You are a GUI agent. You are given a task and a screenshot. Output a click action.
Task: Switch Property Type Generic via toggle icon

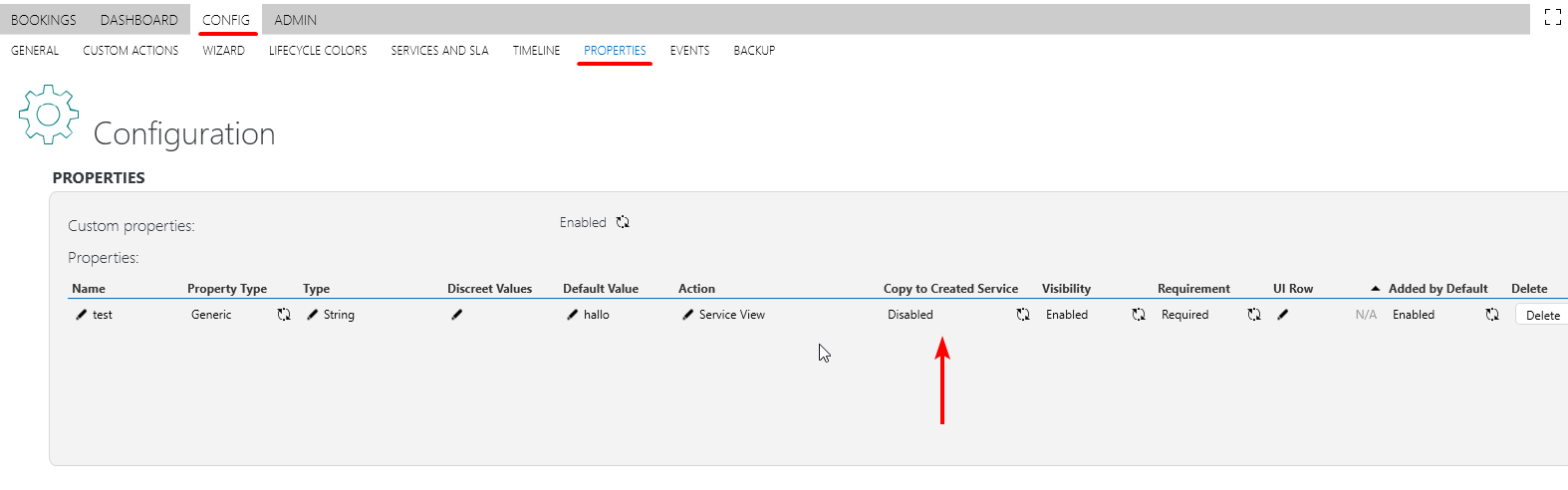pyautogui.click(x=284, y=315)
